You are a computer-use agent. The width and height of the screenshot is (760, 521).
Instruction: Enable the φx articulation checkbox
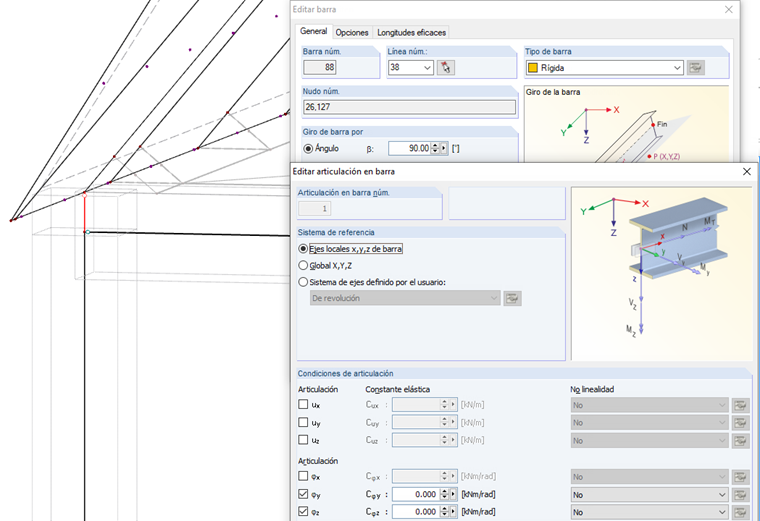coord(303,476)
